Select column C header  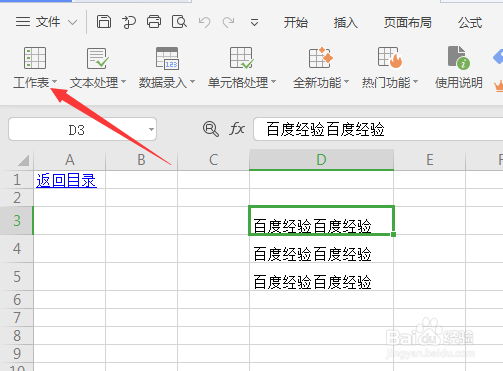[x=213, y=160]
